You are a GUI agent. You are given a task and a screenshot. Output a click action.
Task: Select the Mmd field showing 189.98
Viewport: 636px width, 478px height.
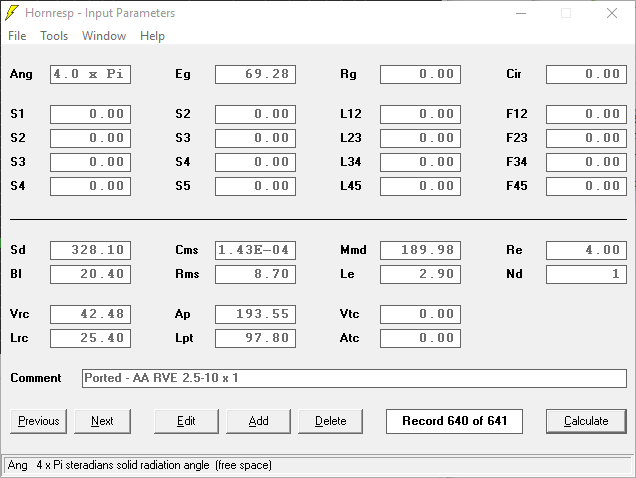(421, 250)
